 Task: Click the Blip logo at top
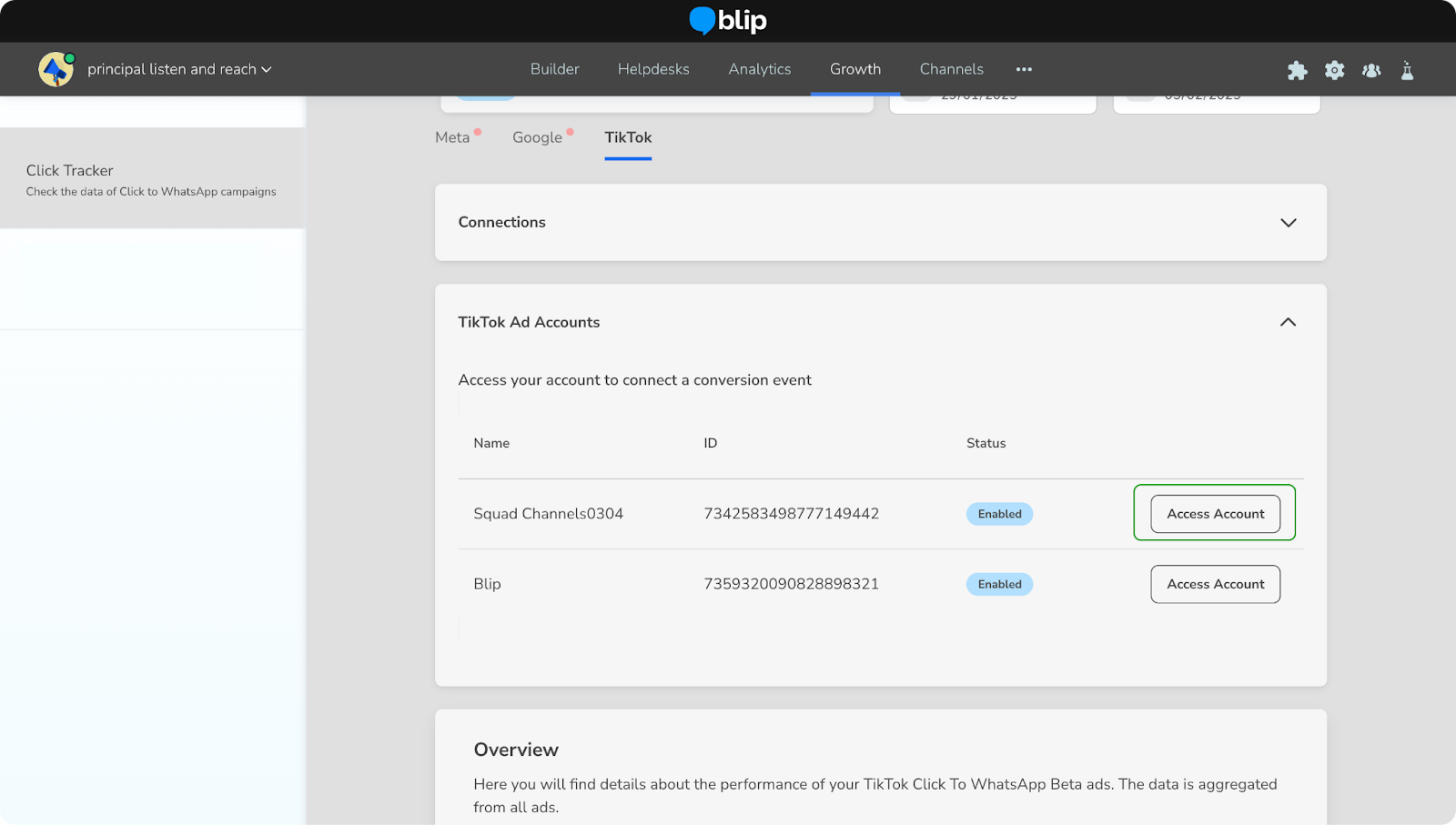tap(728, 20)
